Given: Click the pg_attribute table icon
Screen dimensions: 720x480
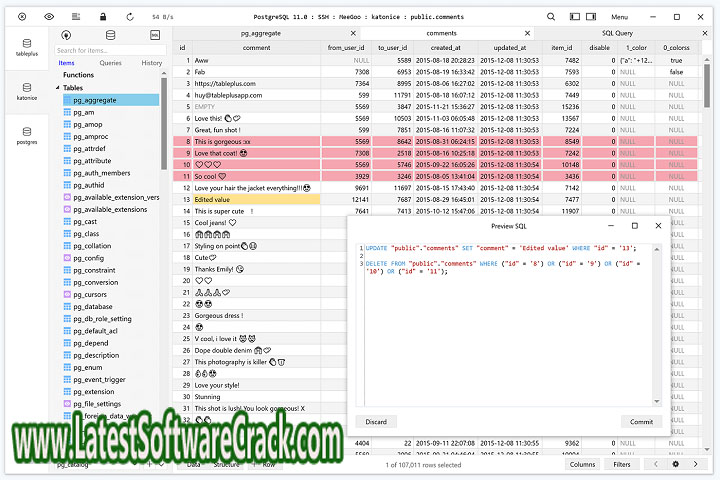Looking at the screenshot, I should (x=67, y=161).
